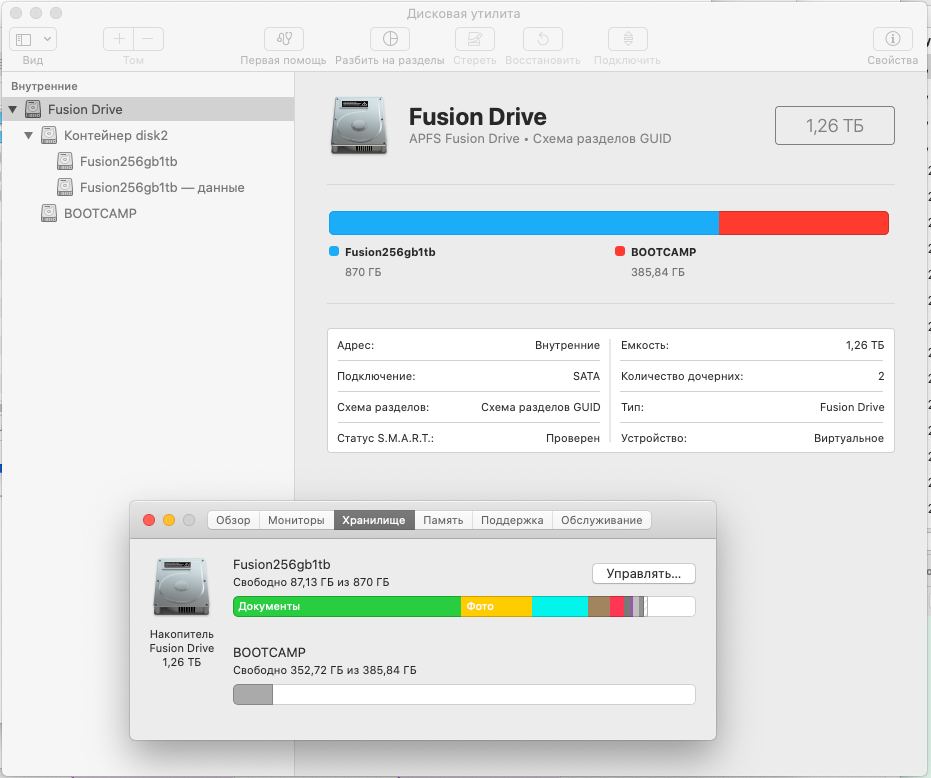Screen dimensions: 931x778
Task: Click the BOOTCAMP gray usage bar
Action: coord(253,694)
